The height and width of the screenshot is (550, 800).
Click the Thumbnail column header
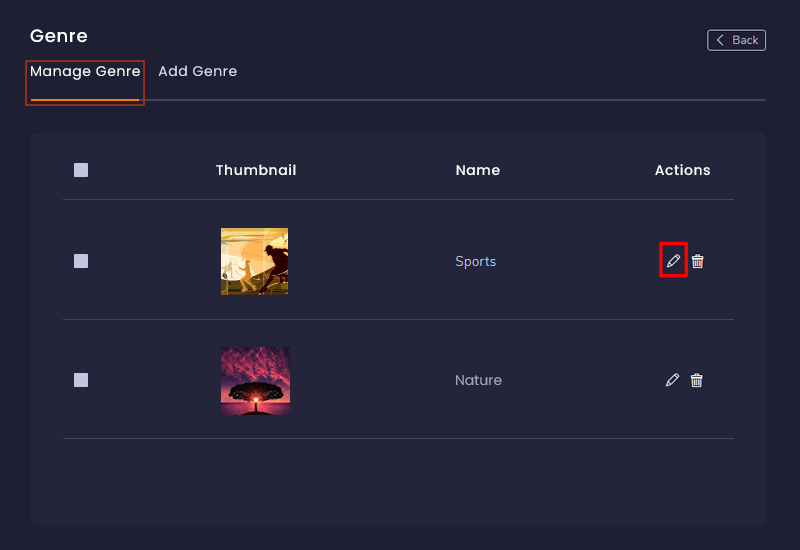pos(256,170)
